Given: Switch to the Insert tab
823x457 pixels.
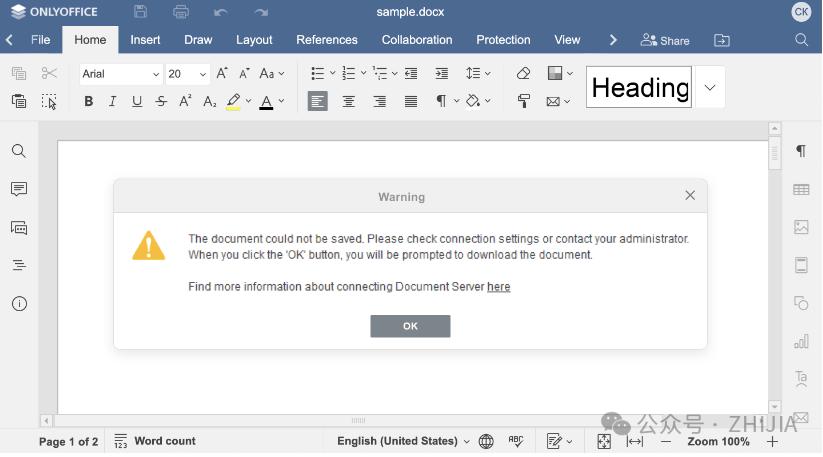Looking at the screenshot, I should (x=145, y=40).
